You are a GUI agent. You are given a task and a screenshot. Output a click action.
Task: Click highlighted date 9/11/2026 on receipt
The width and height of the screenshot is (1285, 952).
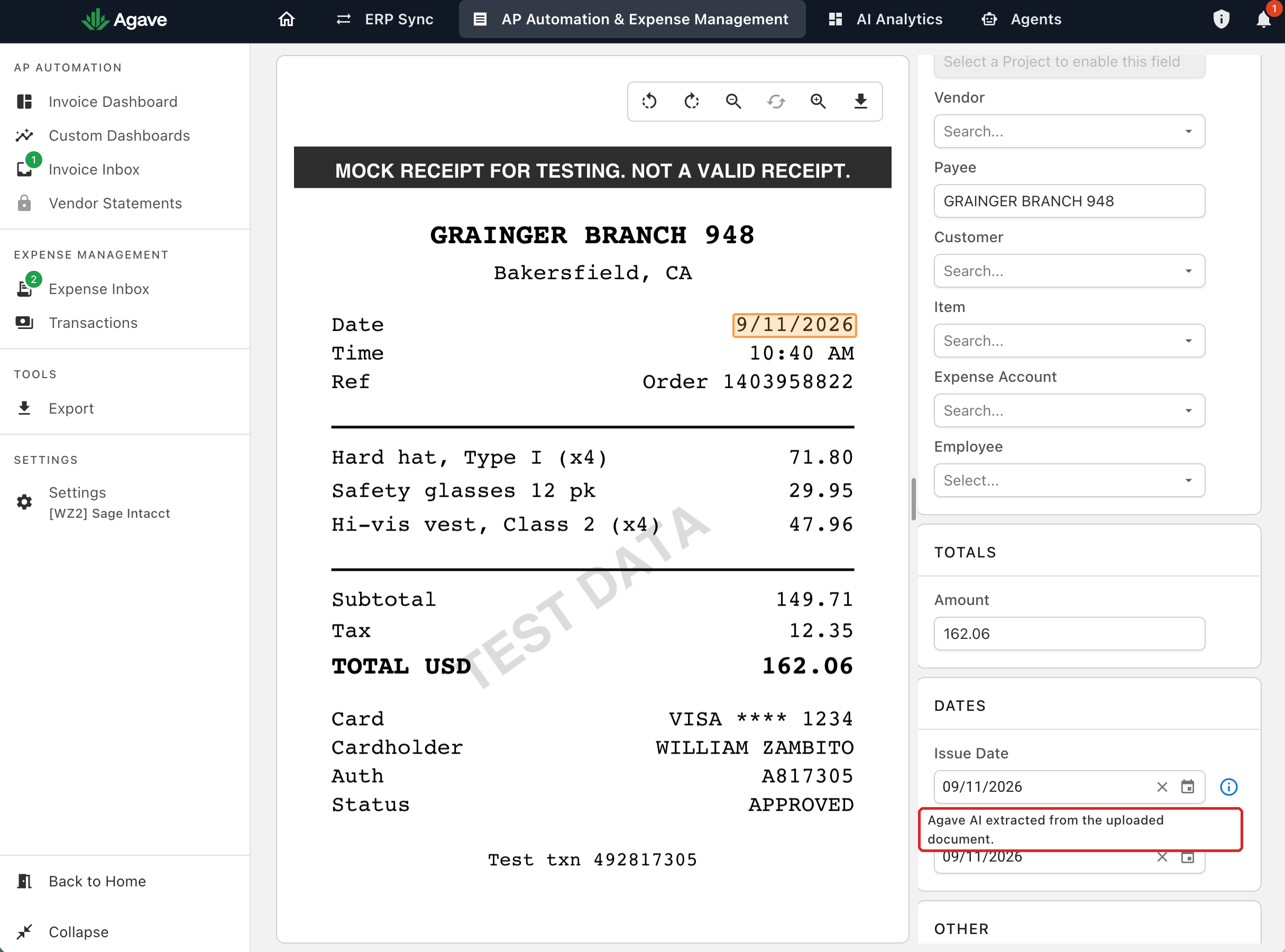(x=794, y=325)
